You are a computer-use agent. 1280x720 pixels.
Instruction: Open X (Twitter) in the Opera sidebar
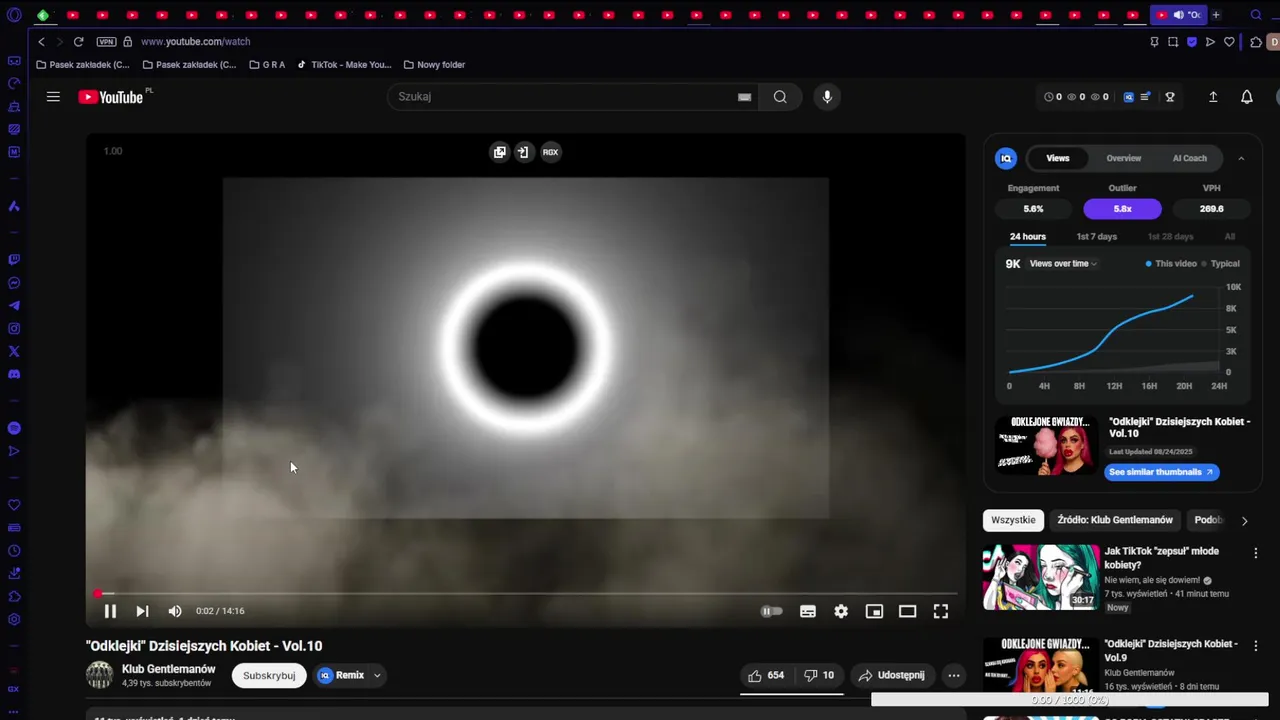pos(14,352)
